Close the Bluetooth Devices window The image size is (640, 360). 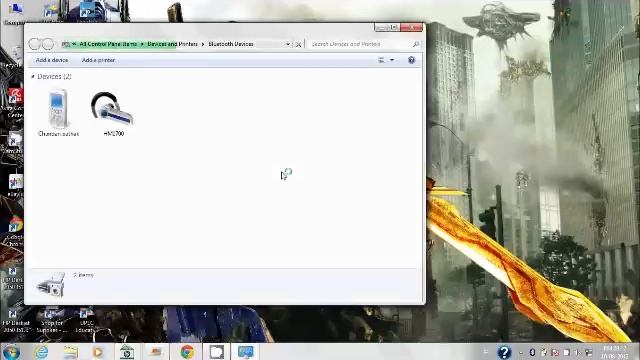coord(411,27)
